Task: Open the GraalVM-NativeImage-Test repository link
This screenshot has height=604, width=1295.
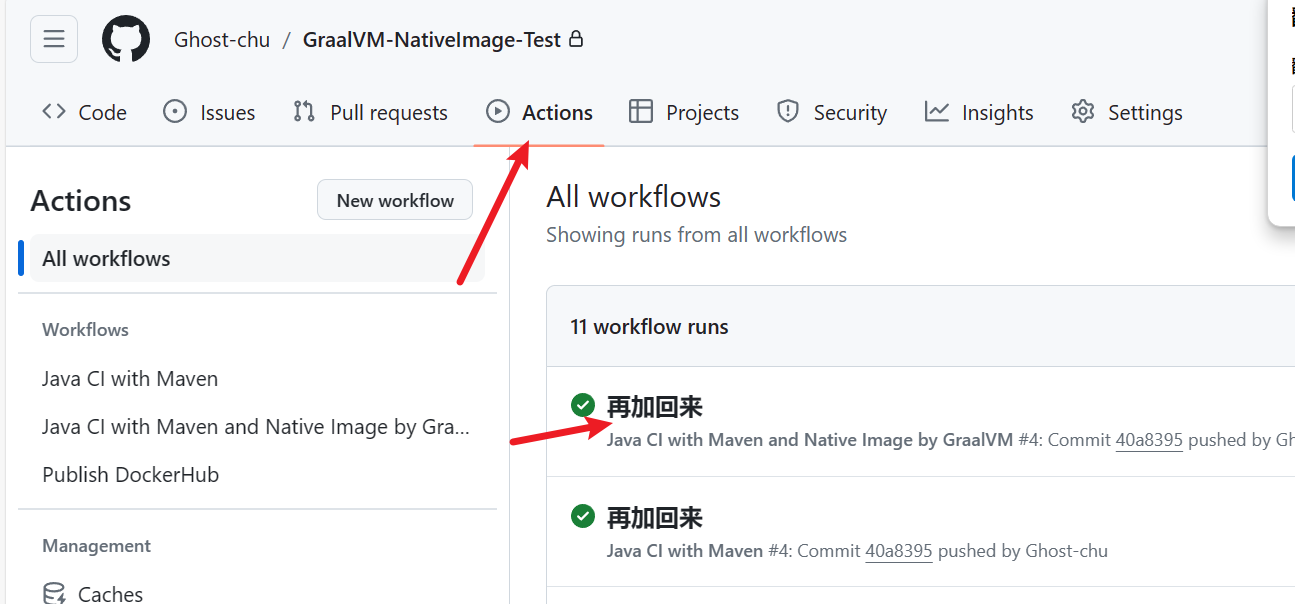Action: (432, 40)
